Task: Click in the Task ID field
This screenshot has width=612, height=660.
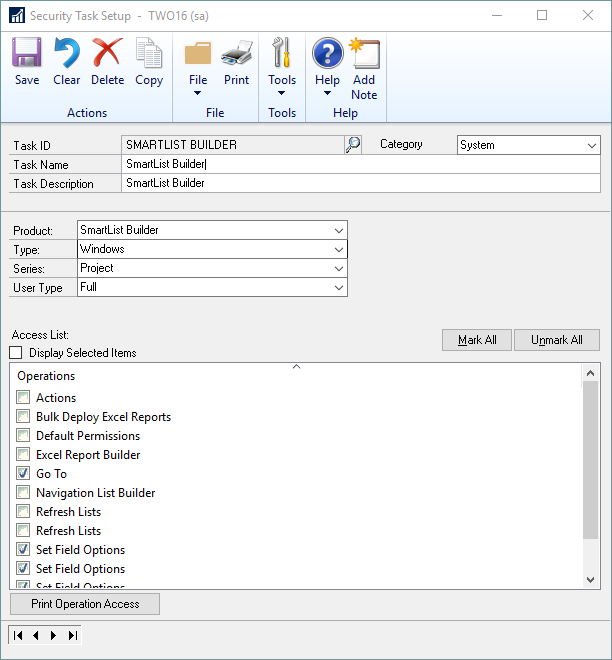Action: [233, 145]
